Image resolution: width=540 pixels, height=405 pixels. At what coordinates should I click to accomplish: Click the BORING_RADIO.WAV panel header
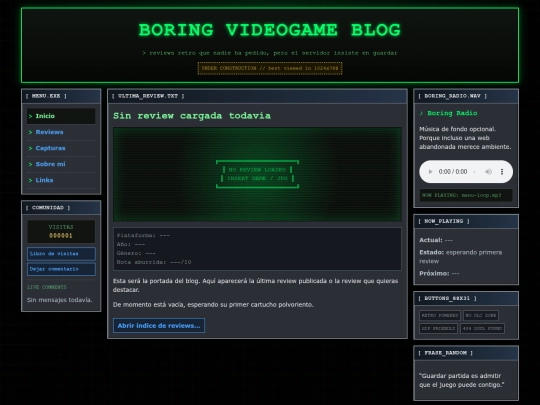(x=466, y=96)
